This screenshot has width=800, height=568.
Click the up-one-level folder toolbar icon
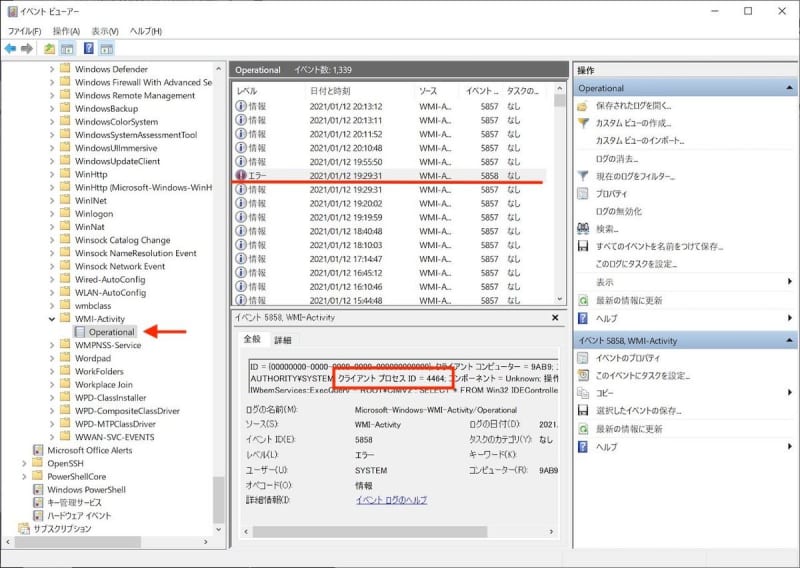49,48
